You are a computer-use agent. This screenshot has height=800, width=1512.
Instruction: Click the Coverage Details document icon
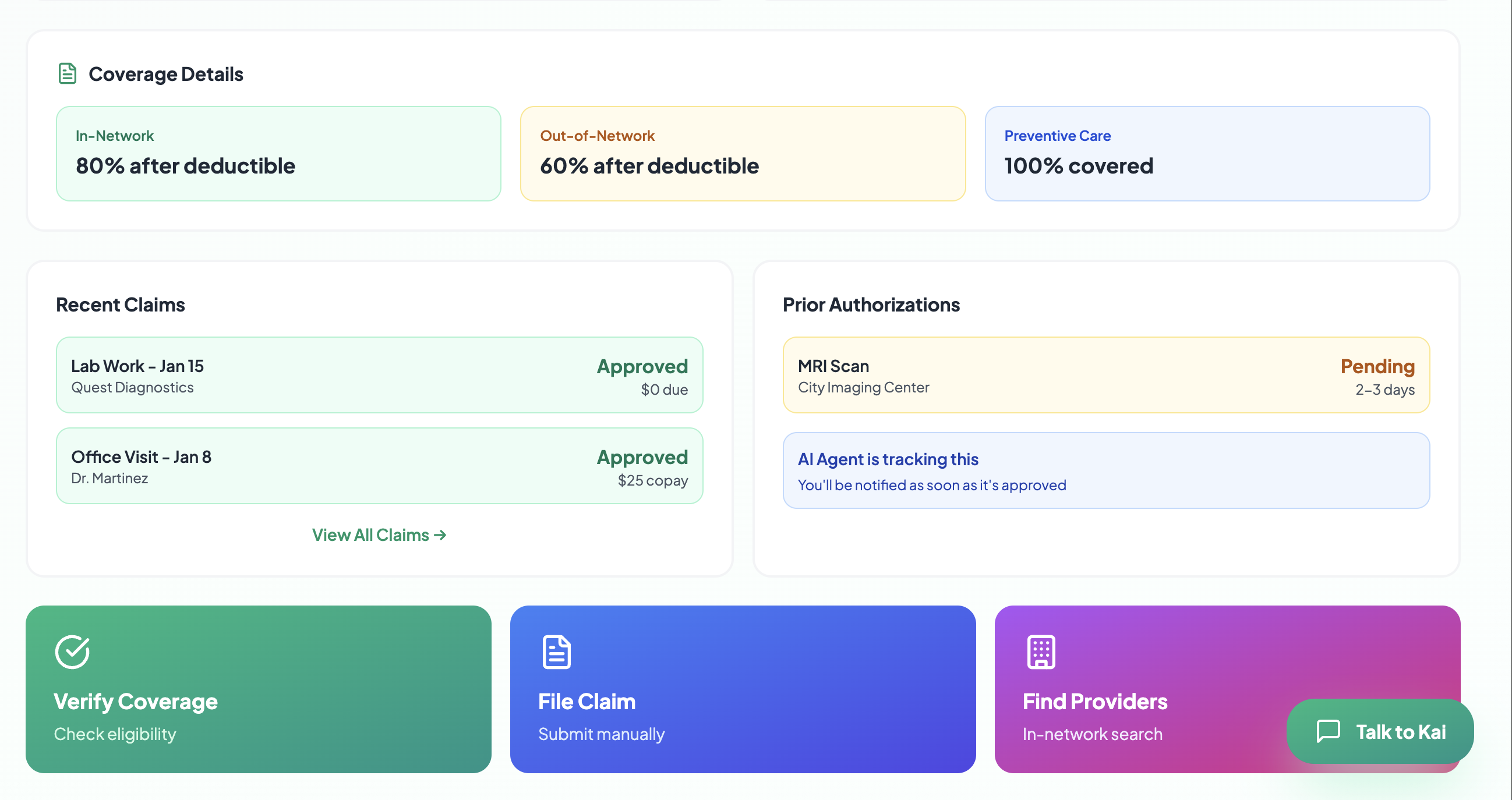pos(68,74)
